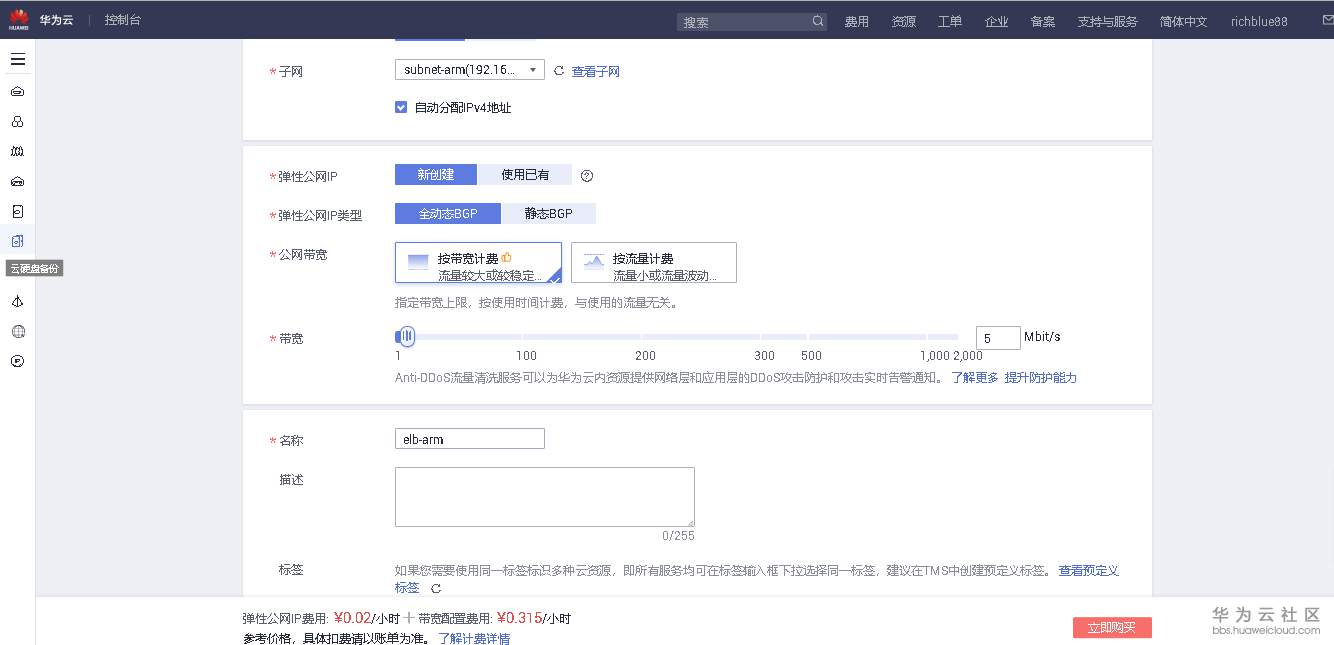The image size is (1334, 645).
Task: Open 企业 menu
Action: tap(997, 21)
